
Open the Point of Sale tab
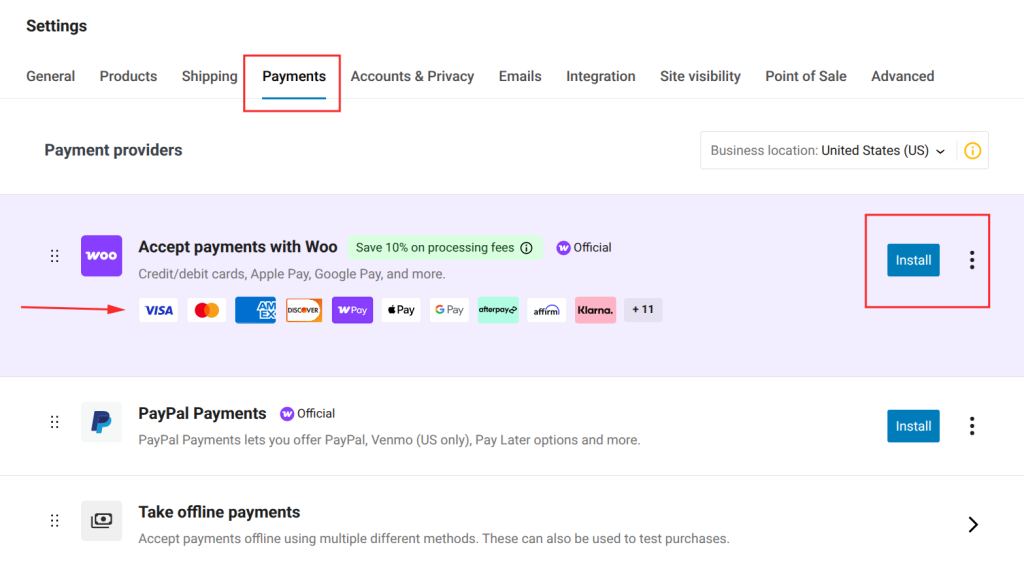tap(806, 76)
